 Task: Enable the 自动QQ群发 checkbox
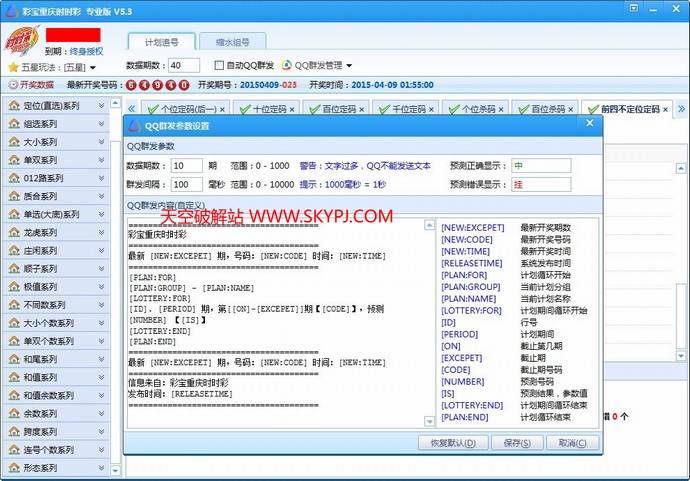click(220, 65)
